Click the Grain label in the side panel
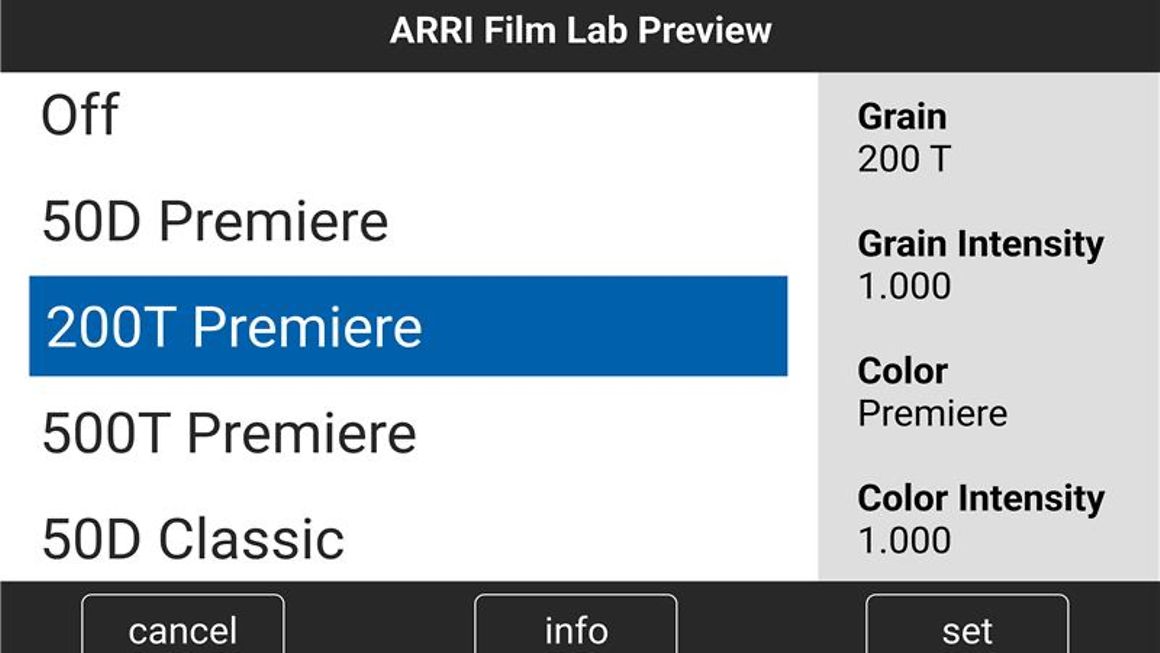The width and height of the screenshot is (1160, 653). coord(902,117)
